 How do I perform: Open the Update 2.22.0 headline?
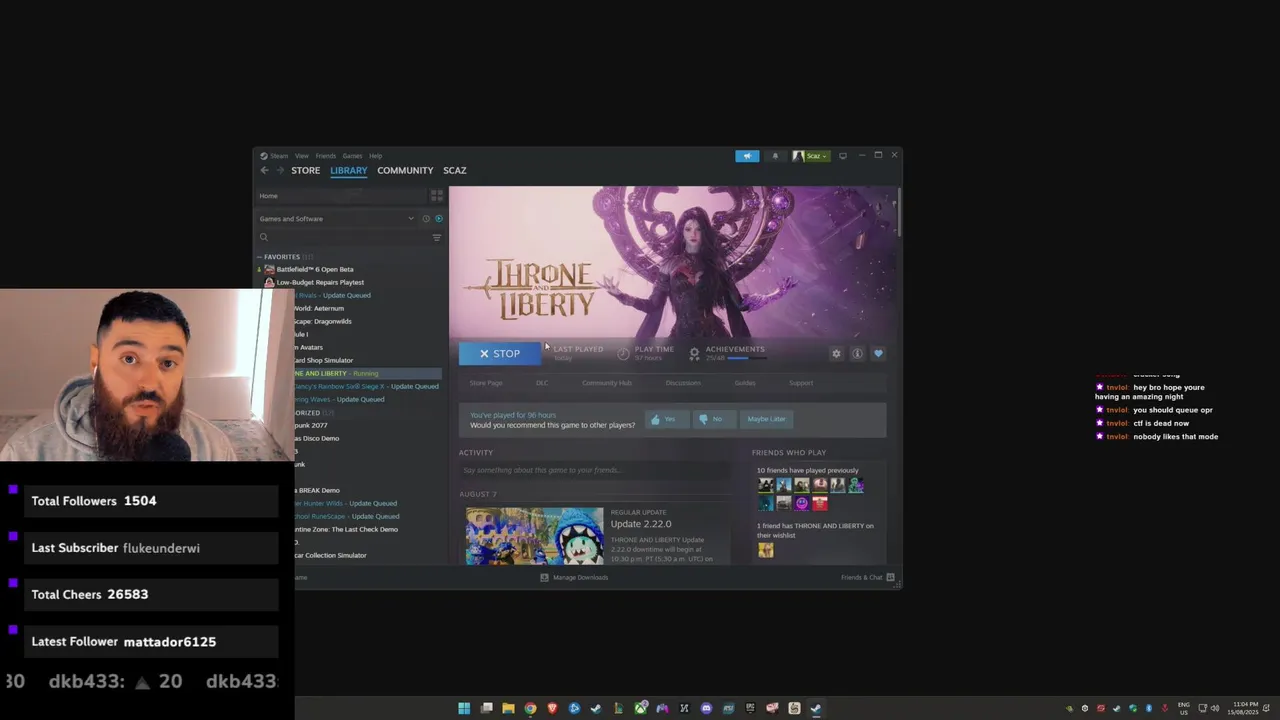coord(641,524)
